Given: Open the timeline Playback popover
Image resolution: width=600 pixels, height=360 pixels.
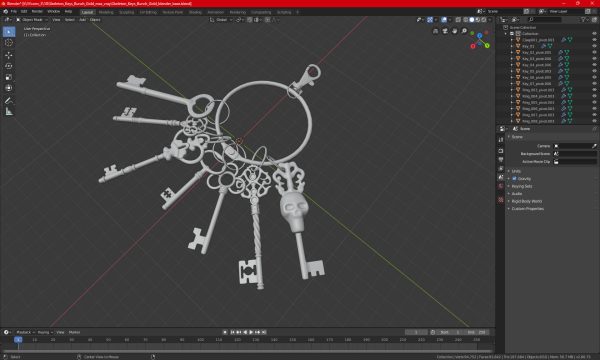Looking at the screenshot, I should tap(25, 332).
